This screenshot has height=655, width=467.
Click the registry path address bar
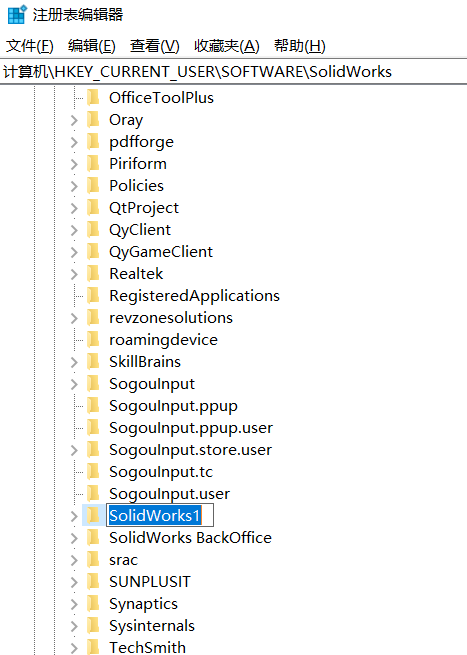click(x=234, y=71)
